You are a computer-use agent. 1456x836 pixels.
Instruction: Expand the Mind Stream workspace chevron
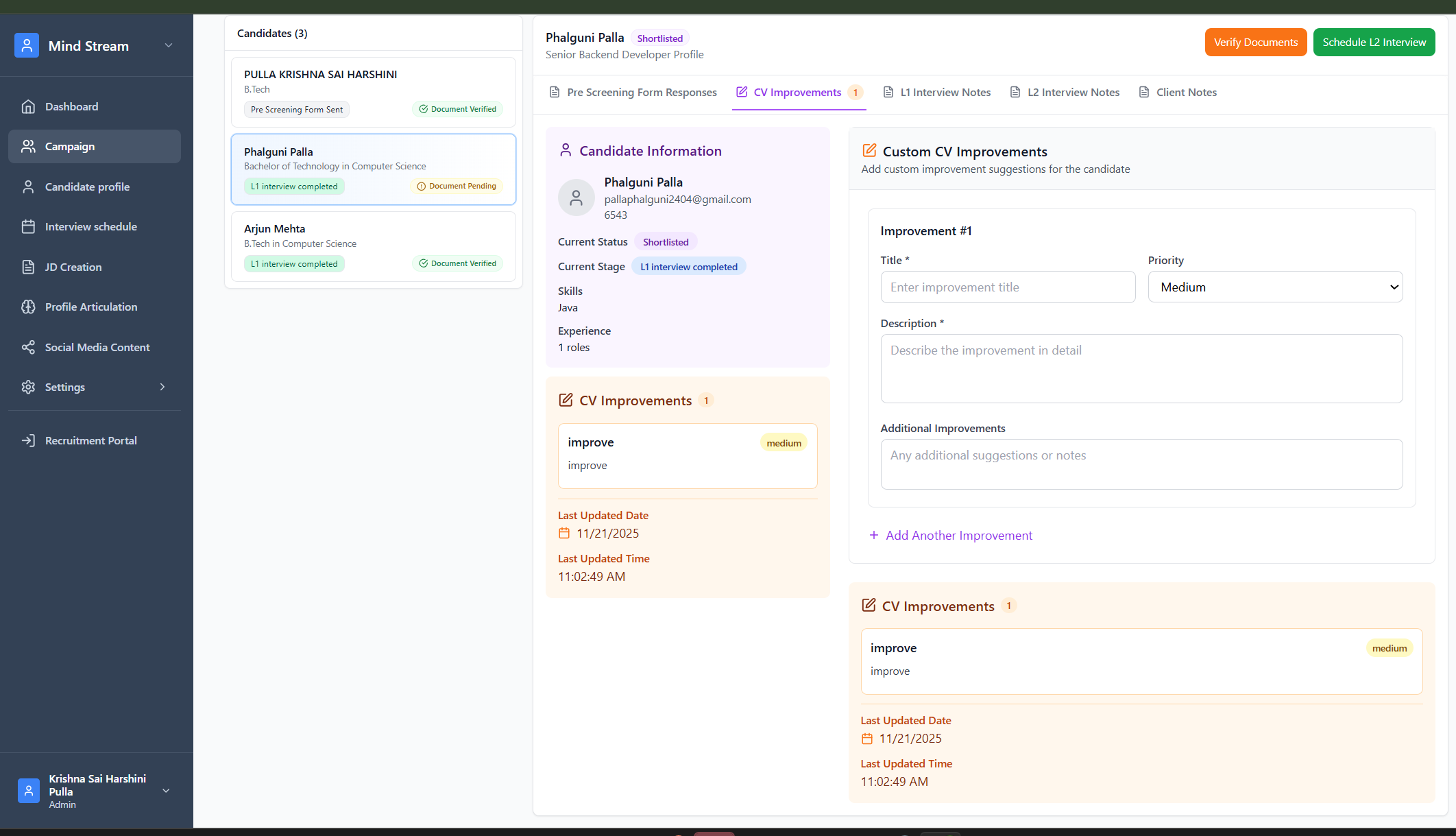click(169, 46)
